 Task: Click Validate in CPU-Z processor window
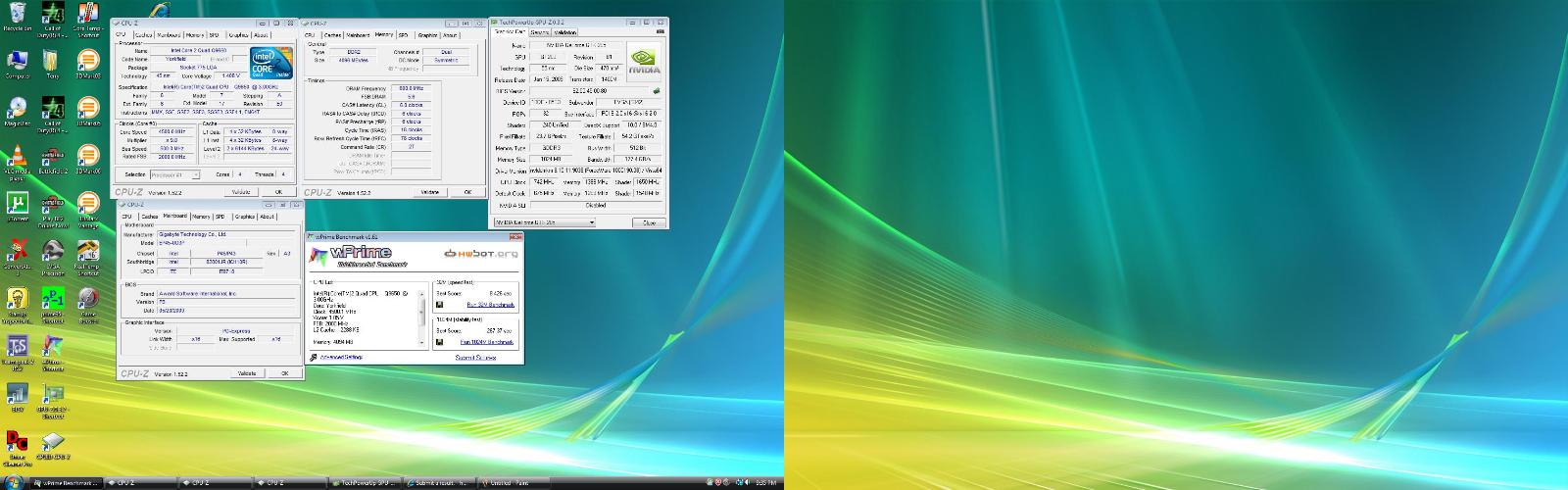coord(240,192)
